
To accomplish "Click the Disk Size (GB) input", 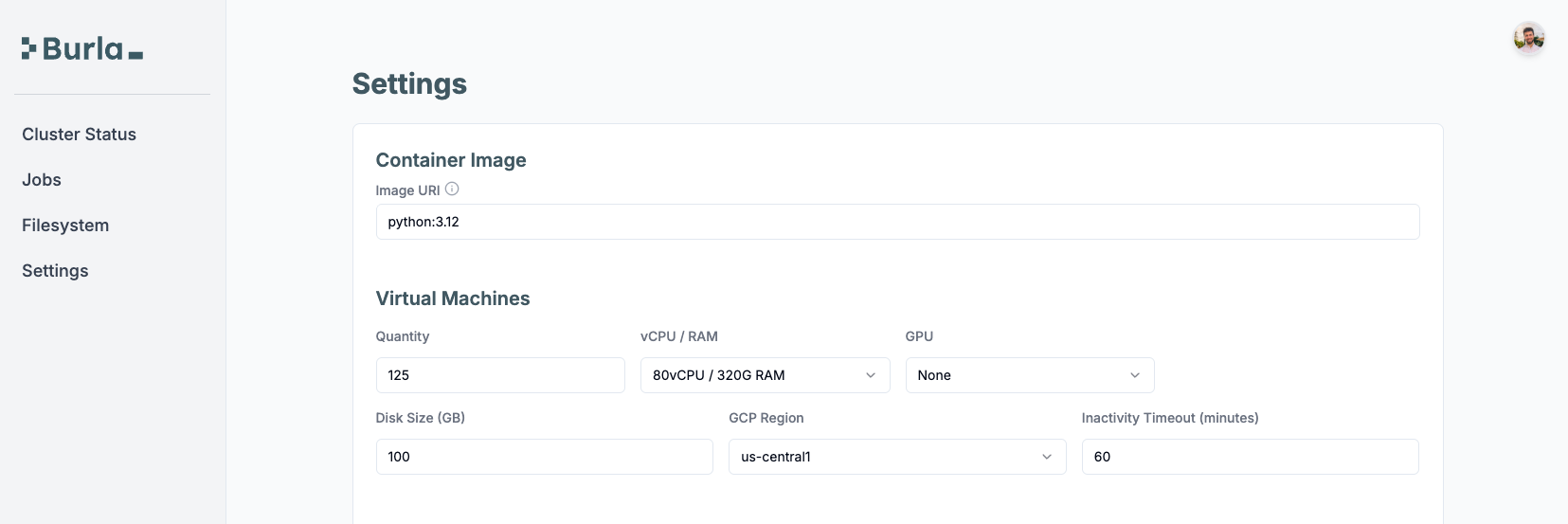I will (x=544, y=457).
